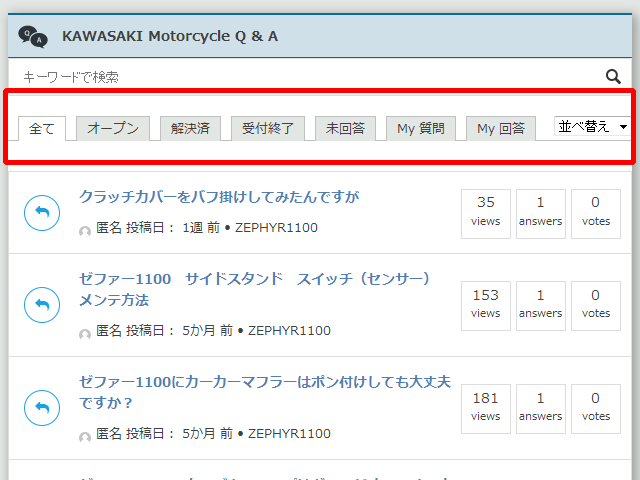640x480 pixels.
Task: Click ZEPHYR1100 tag on 1週 前 post
Action: pyautogui.click(x=276, y=227)
